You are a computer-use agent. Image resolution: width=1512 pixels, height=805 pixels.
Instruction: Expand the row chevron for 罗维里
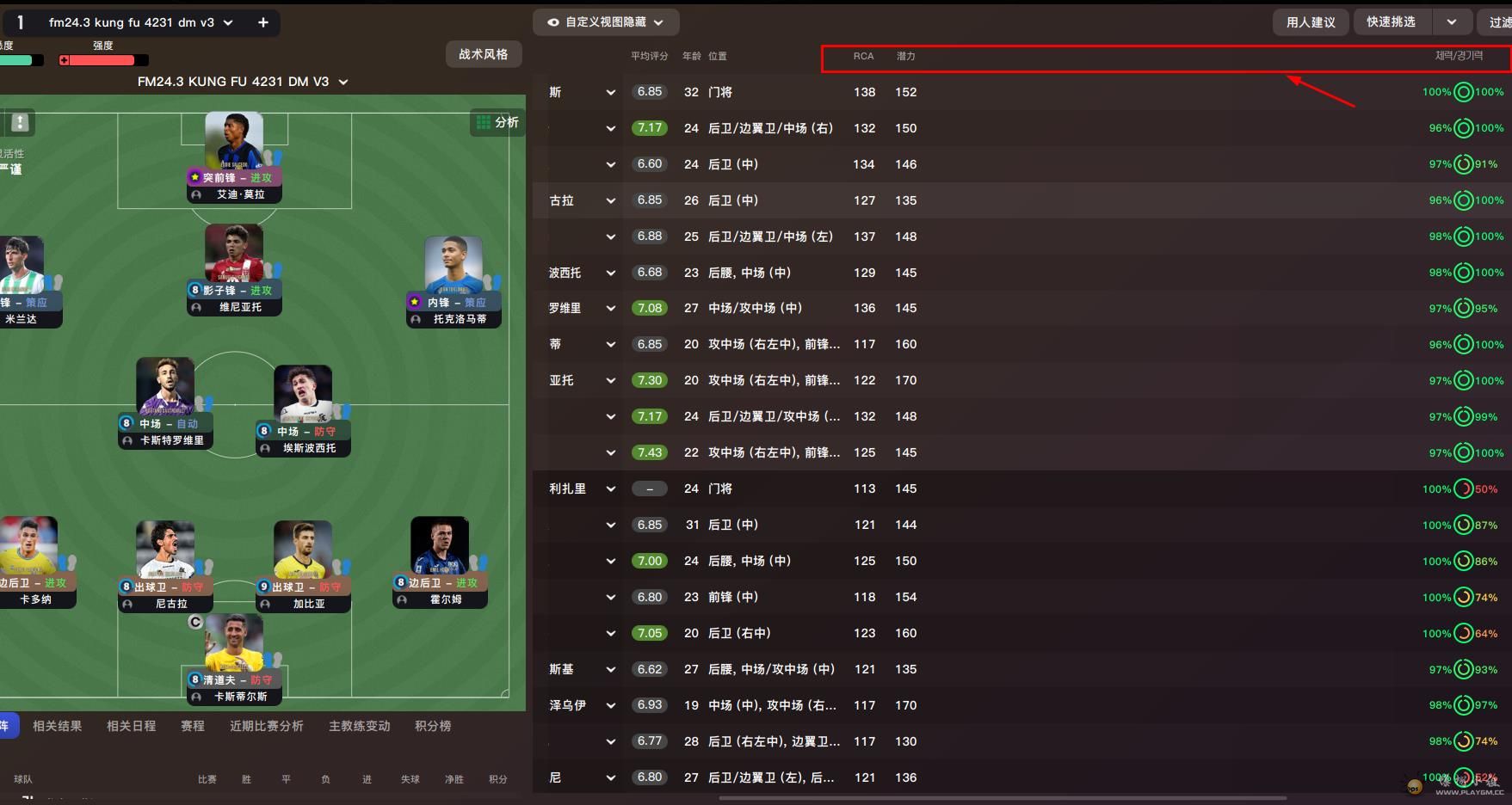pyautogui.click(x=611, y=308)
